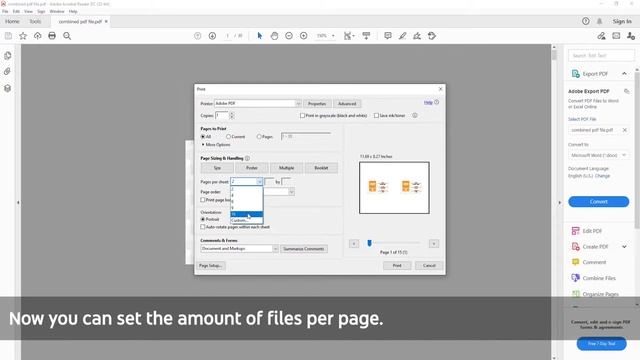Click the share link icon in toolbar
The image size is (640, 360).
[x=602, y=36]
